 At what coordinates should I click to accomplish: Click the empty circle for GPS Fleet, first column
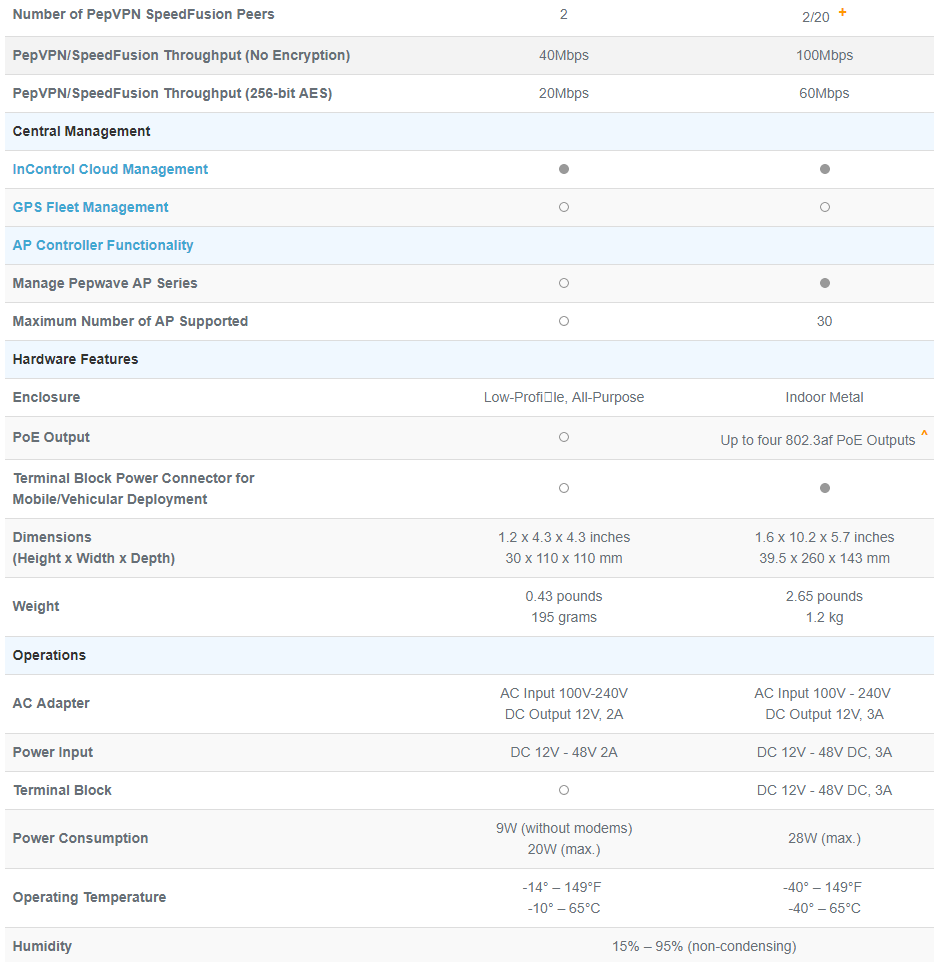564,207
